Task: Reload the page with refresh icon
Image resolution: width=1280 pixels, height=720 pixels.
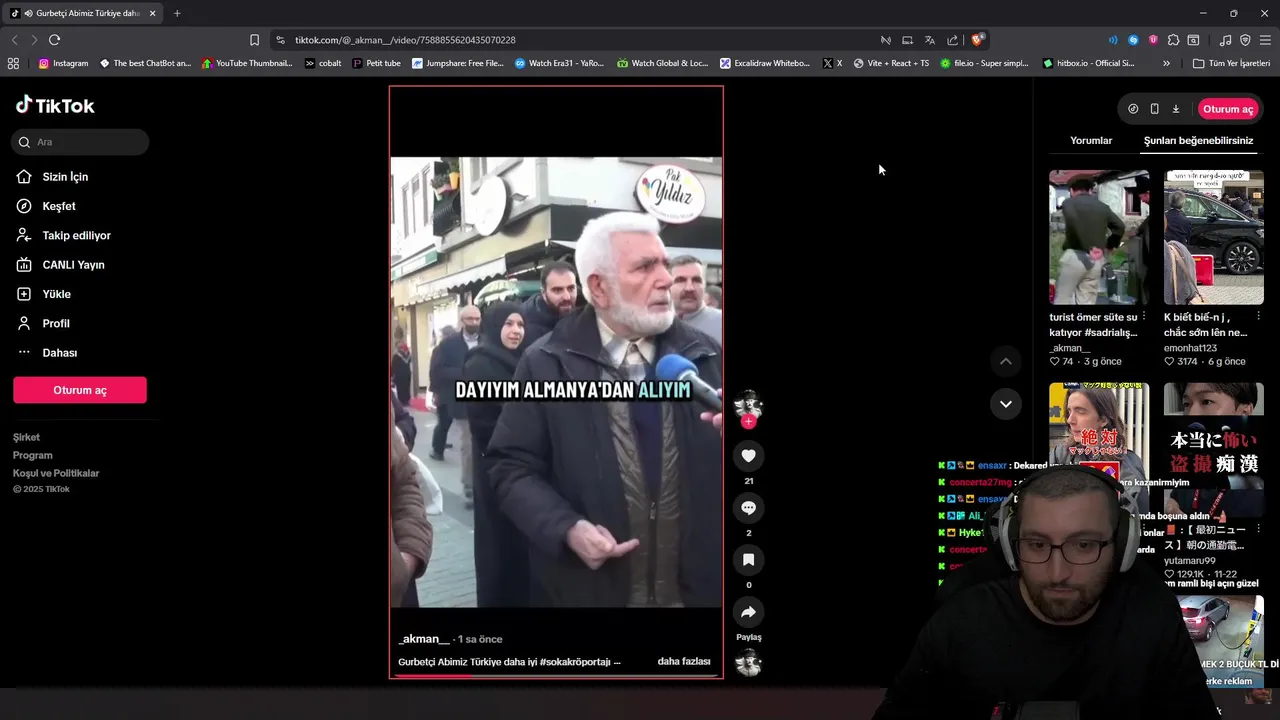Action: pyautogui.click(x=54, y=40)
